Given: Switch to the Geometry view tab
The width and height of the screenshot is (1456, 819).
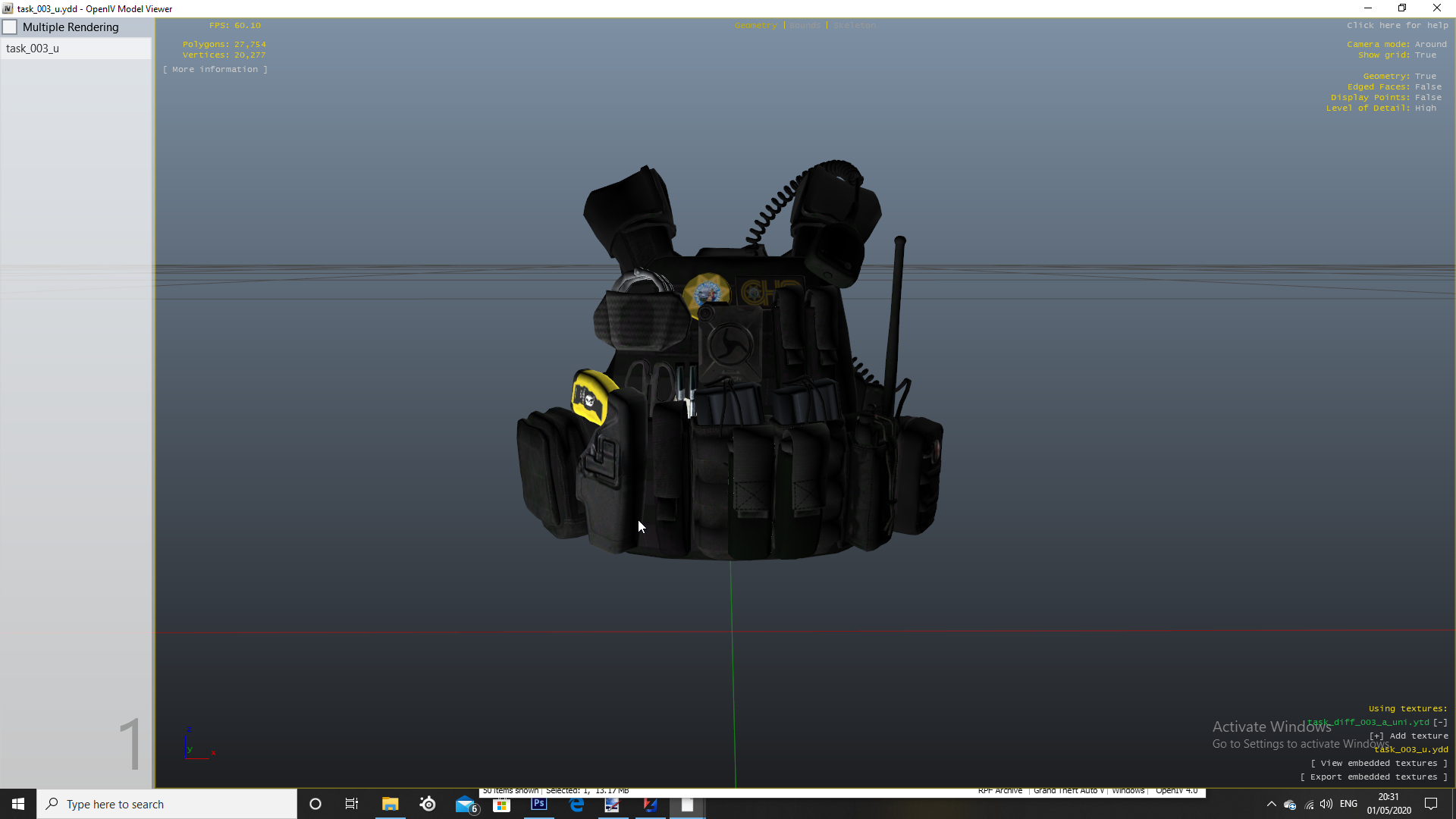Looking at the screenshot, I should (755, 26).
